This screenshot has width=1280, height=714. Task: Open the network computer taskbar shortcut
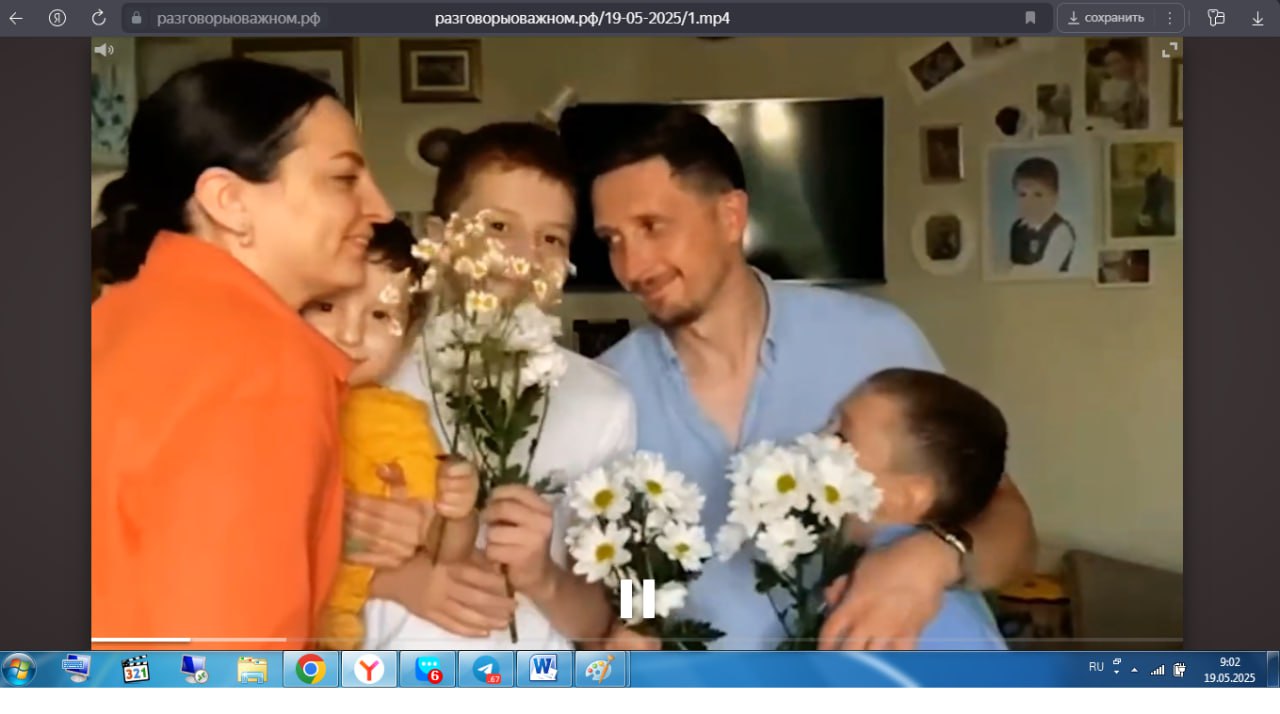coord(194,669)
